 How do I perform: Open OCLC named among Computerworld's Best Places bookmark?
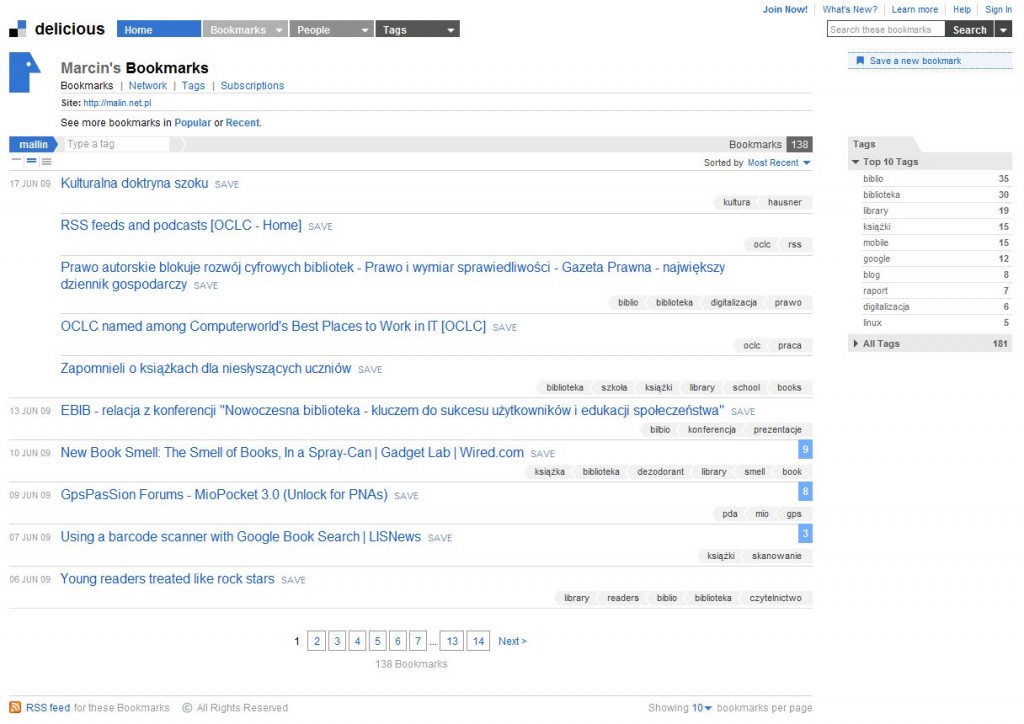(273, 326)
